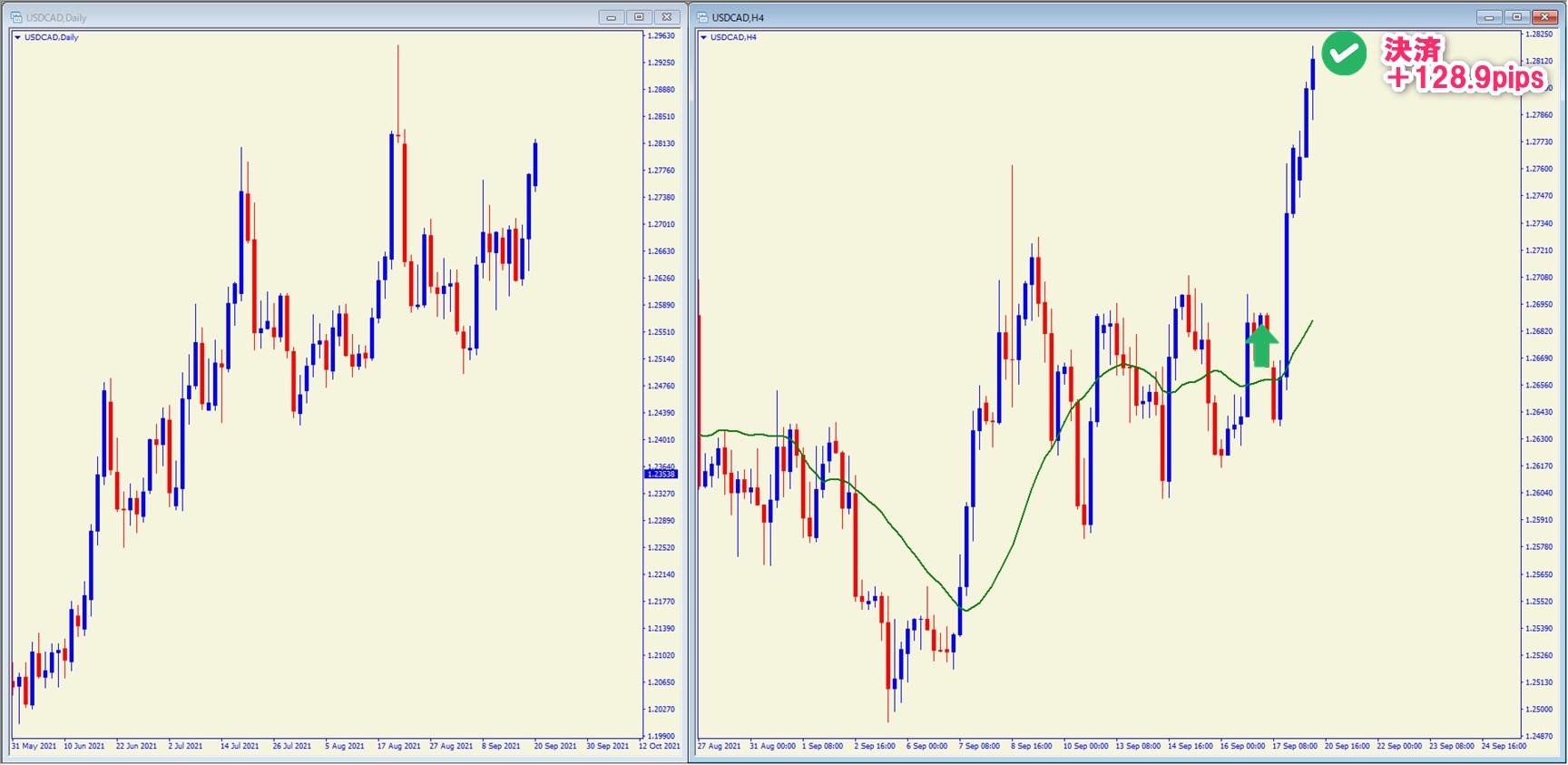The image size is (1568, 765).
Task: Click the 14 Sep 16:00 time label
Action: pos(1191,746)
